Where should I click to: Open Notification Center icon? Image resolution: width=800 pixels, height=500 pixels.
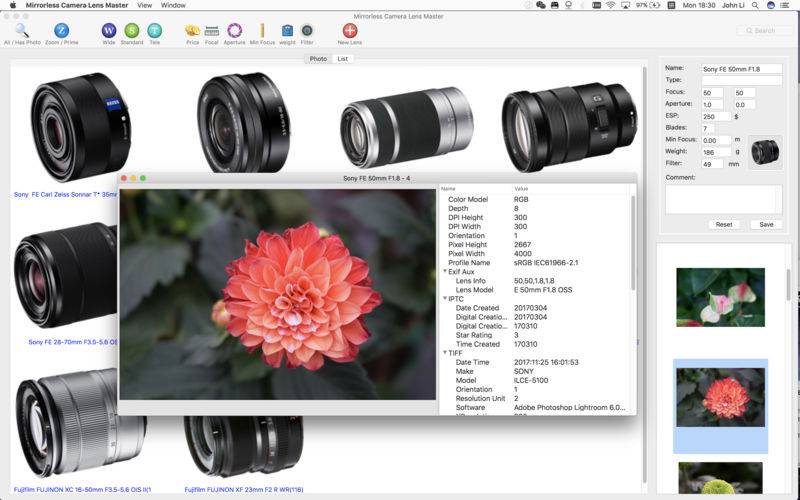coord(785,5)
